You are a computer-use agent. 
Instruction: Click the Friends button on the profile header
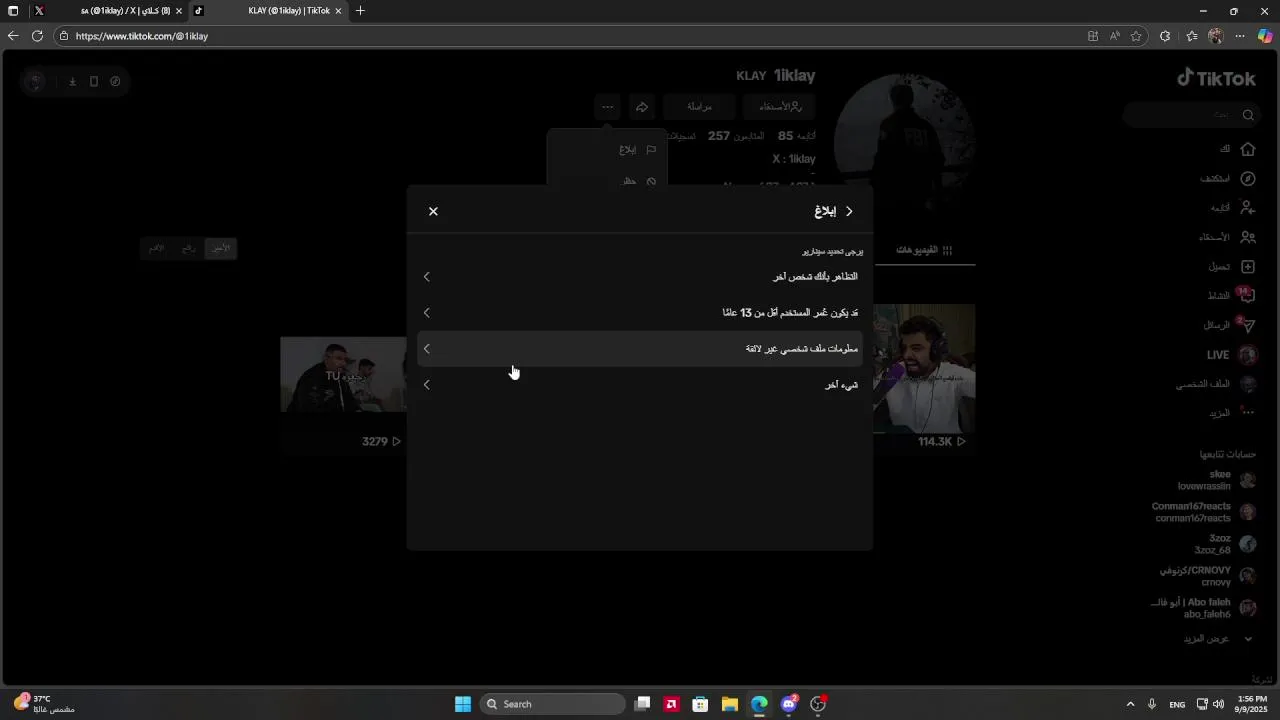[780, 106]
